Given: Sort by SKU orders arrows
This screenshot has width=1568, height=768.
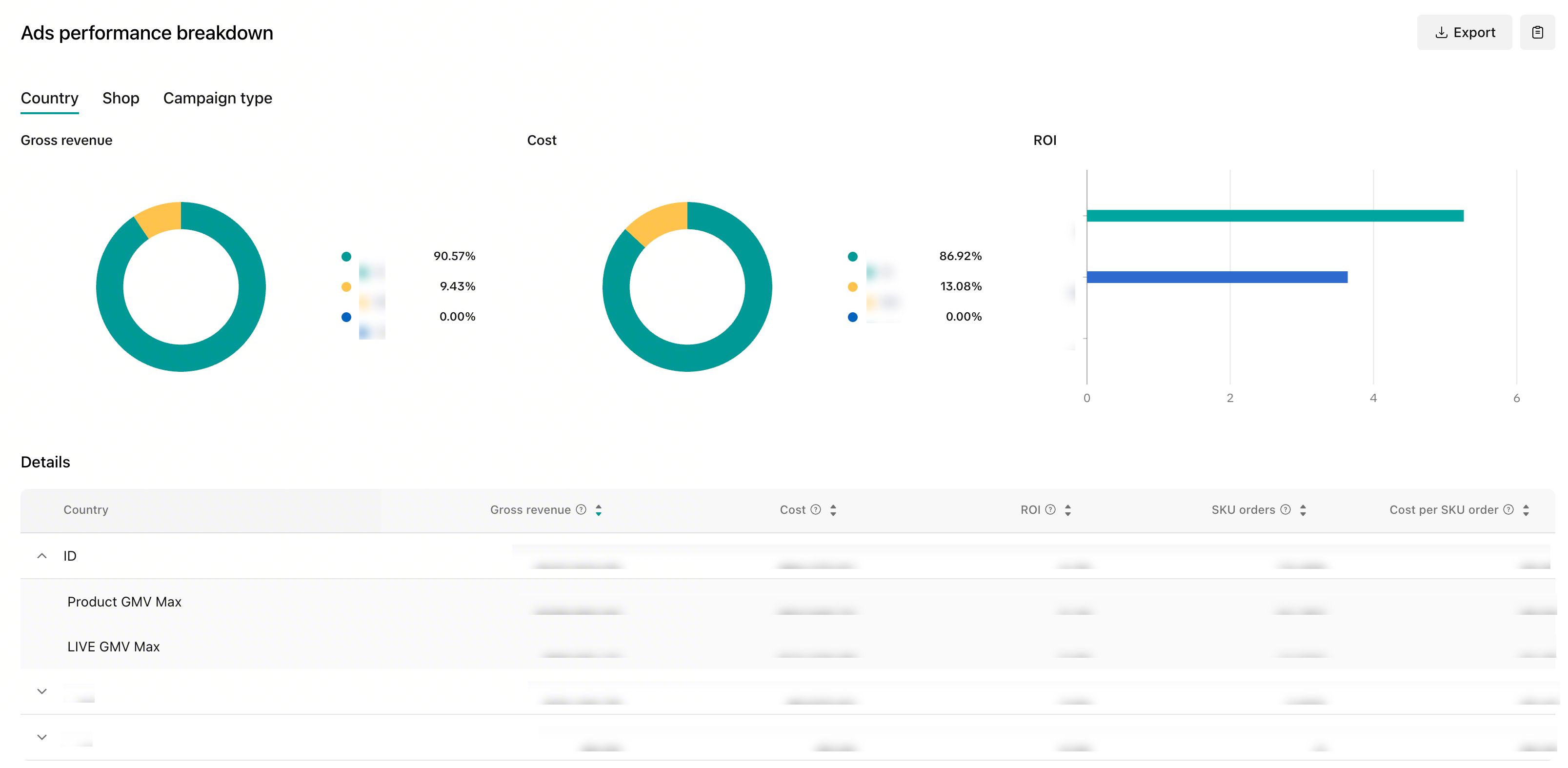Looking at the screenshot, I should (x=1303, y=510).
